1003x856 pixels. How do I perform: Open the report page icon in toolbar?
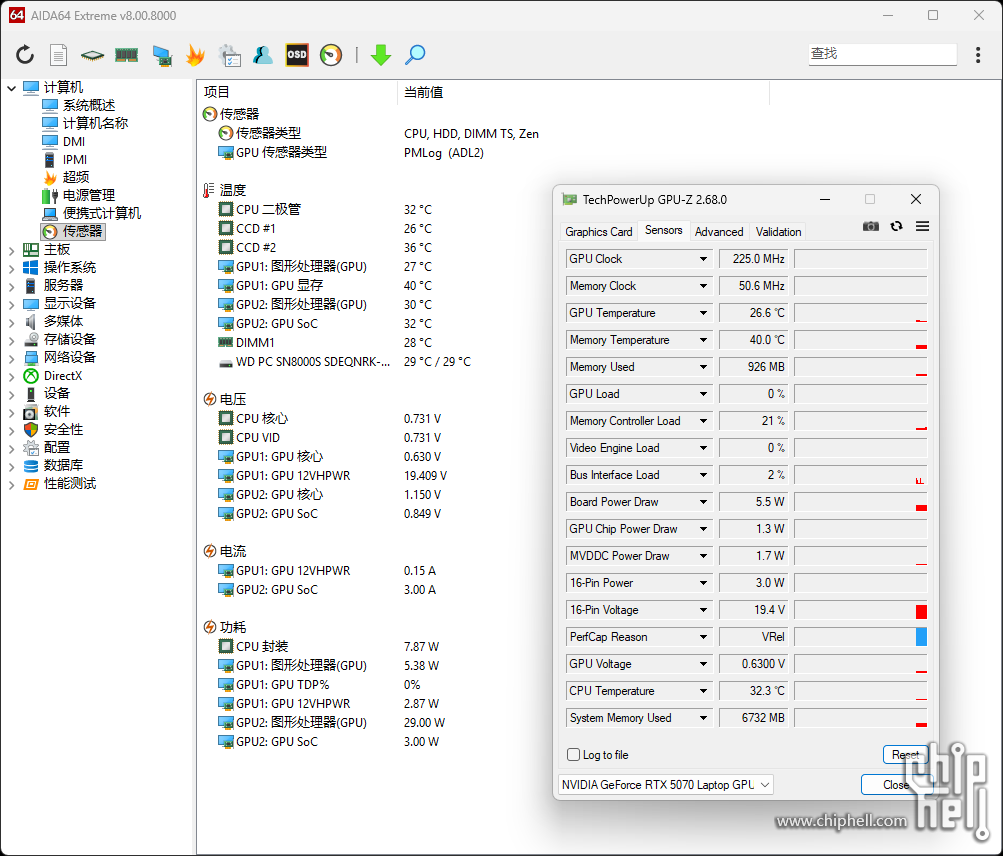coord(59,55)
